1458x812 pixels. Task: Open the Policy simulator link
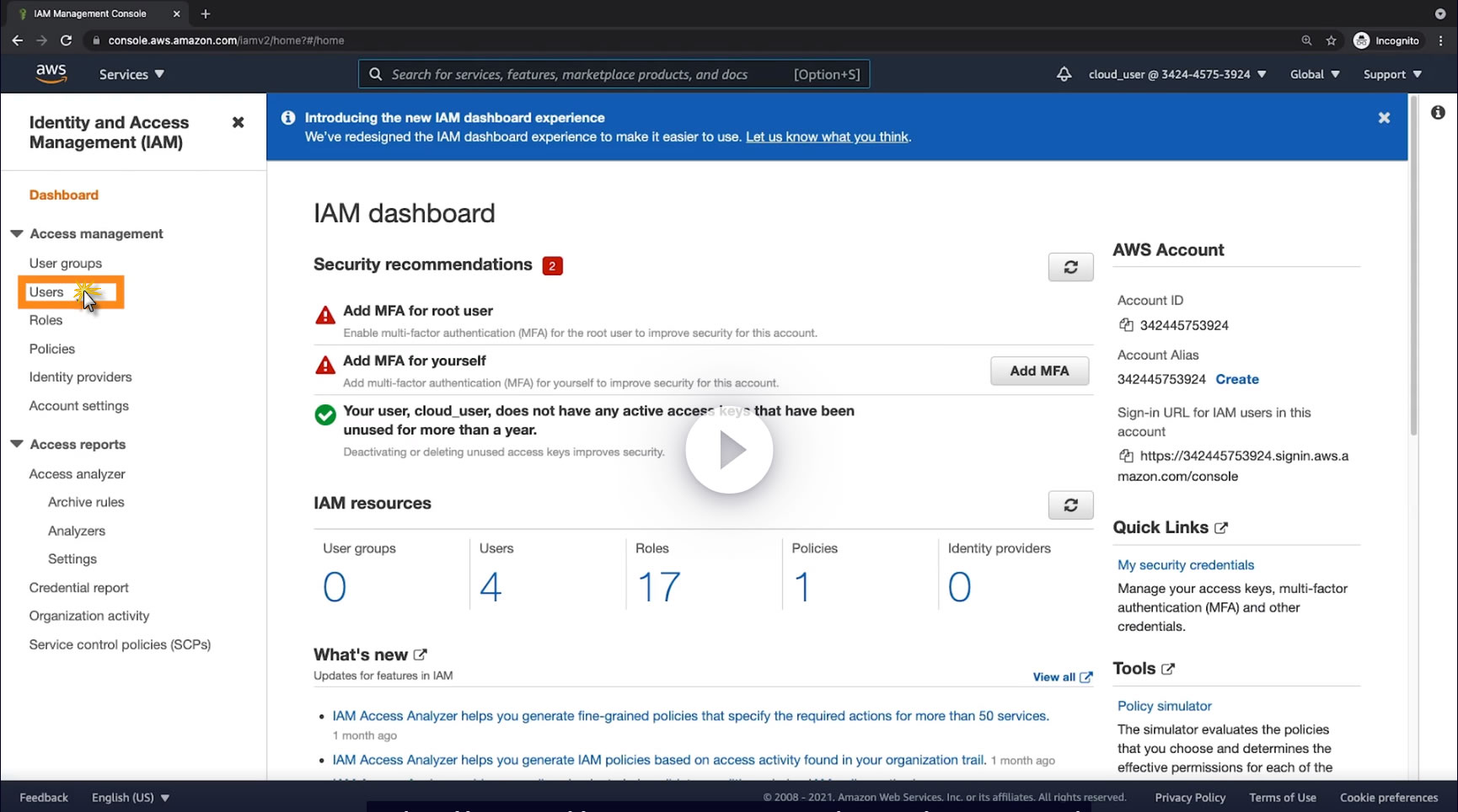pyautogui.click(x=1165, y=706)
